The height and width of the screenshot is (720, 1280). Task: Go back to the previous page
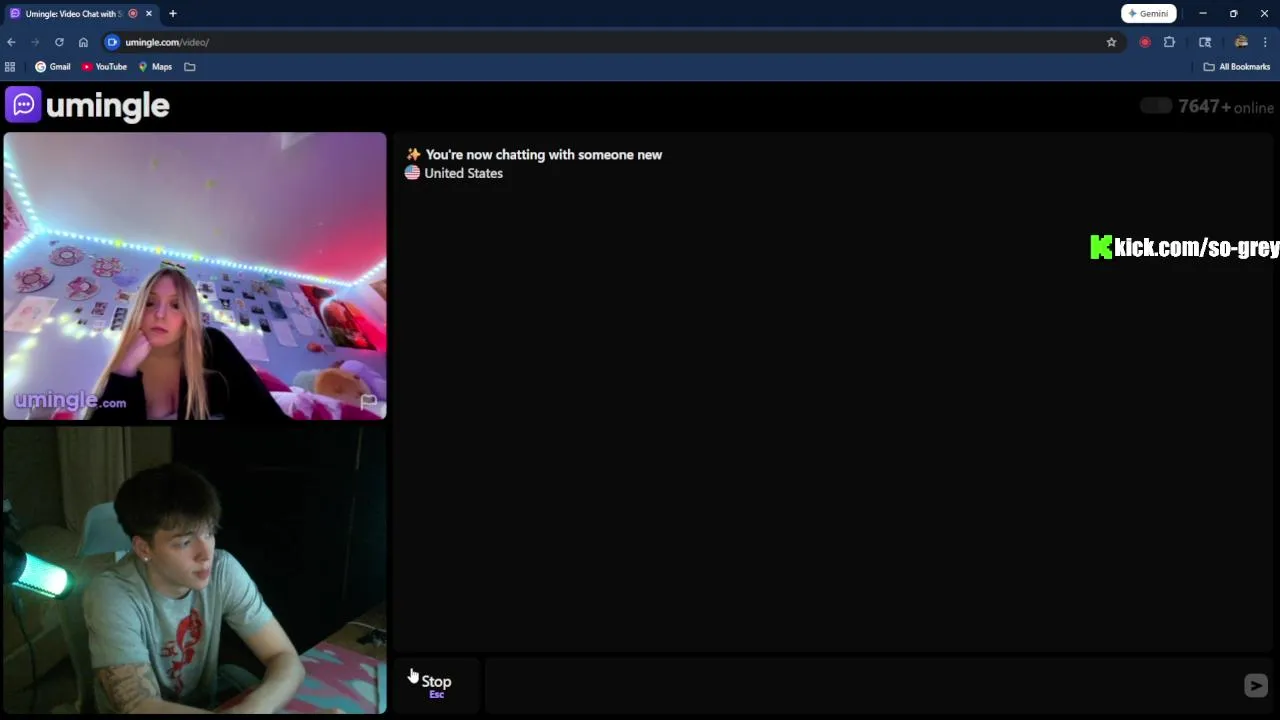click(11, 42)
